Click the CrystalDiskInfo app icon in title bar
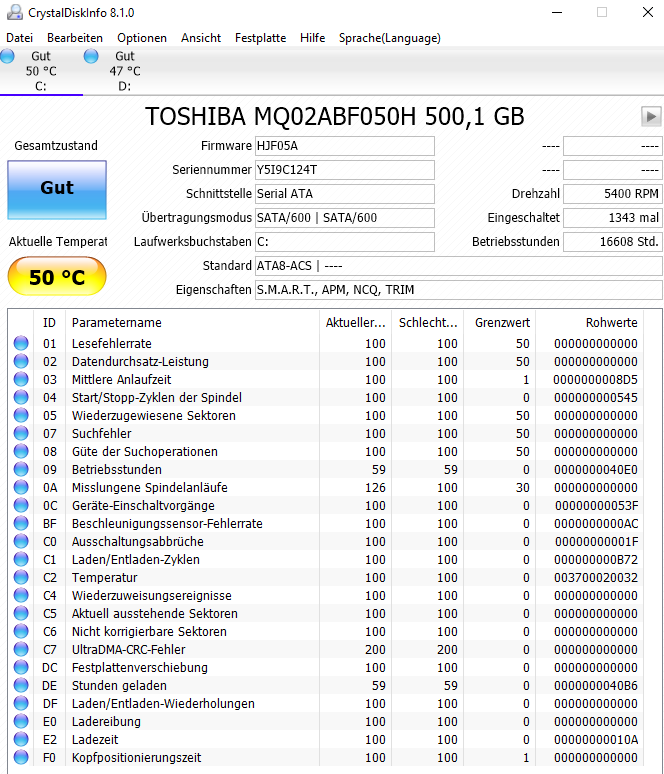The width and height of the screenshot is (664, 774). pos(14,12)
